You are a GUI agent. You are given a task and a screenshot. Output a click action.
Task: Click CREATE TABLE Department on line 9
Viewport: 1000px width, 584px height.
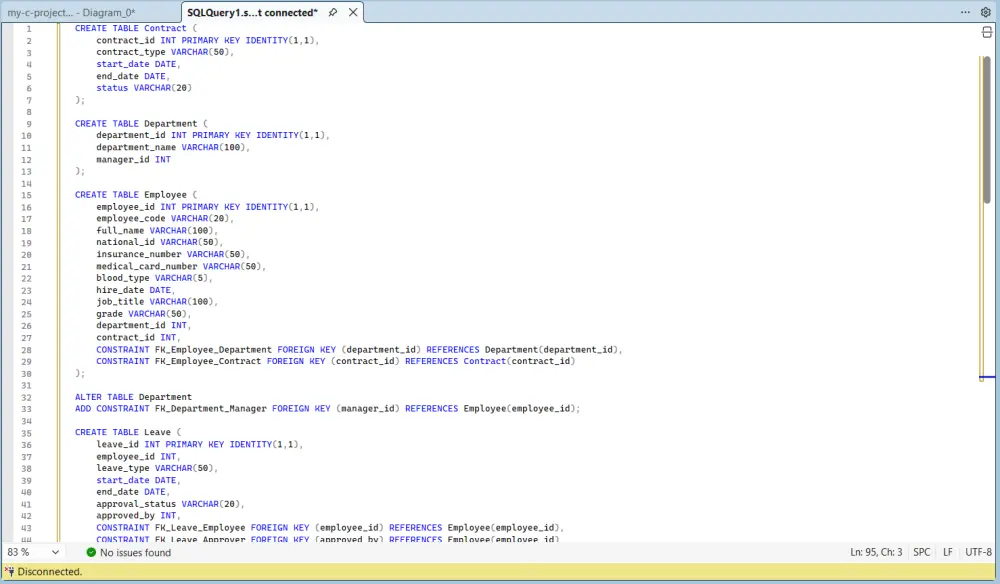pyautogui.click(x=136, y=124)
